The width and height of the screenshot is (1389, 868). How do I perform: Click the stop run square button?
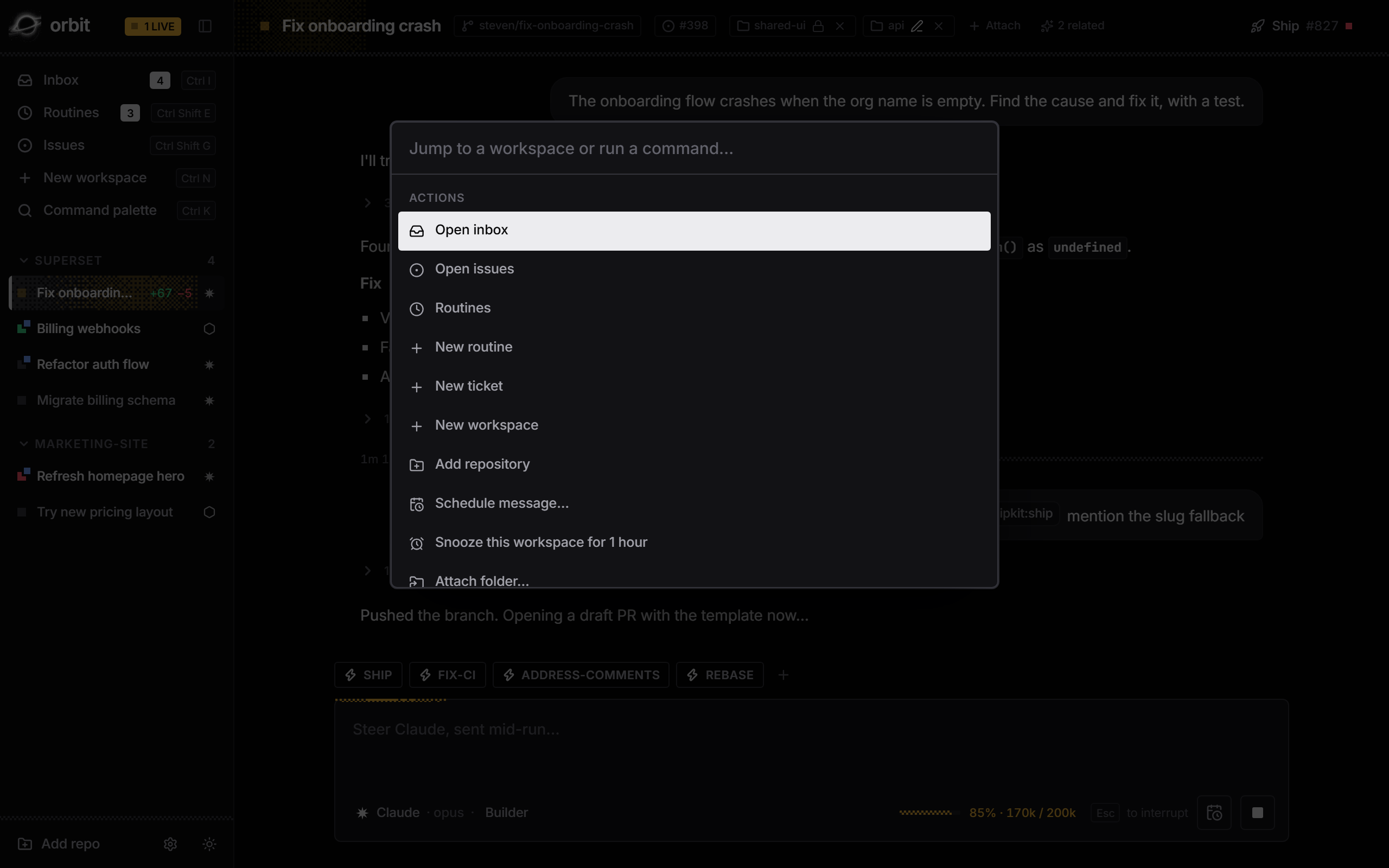[1258, 813]
